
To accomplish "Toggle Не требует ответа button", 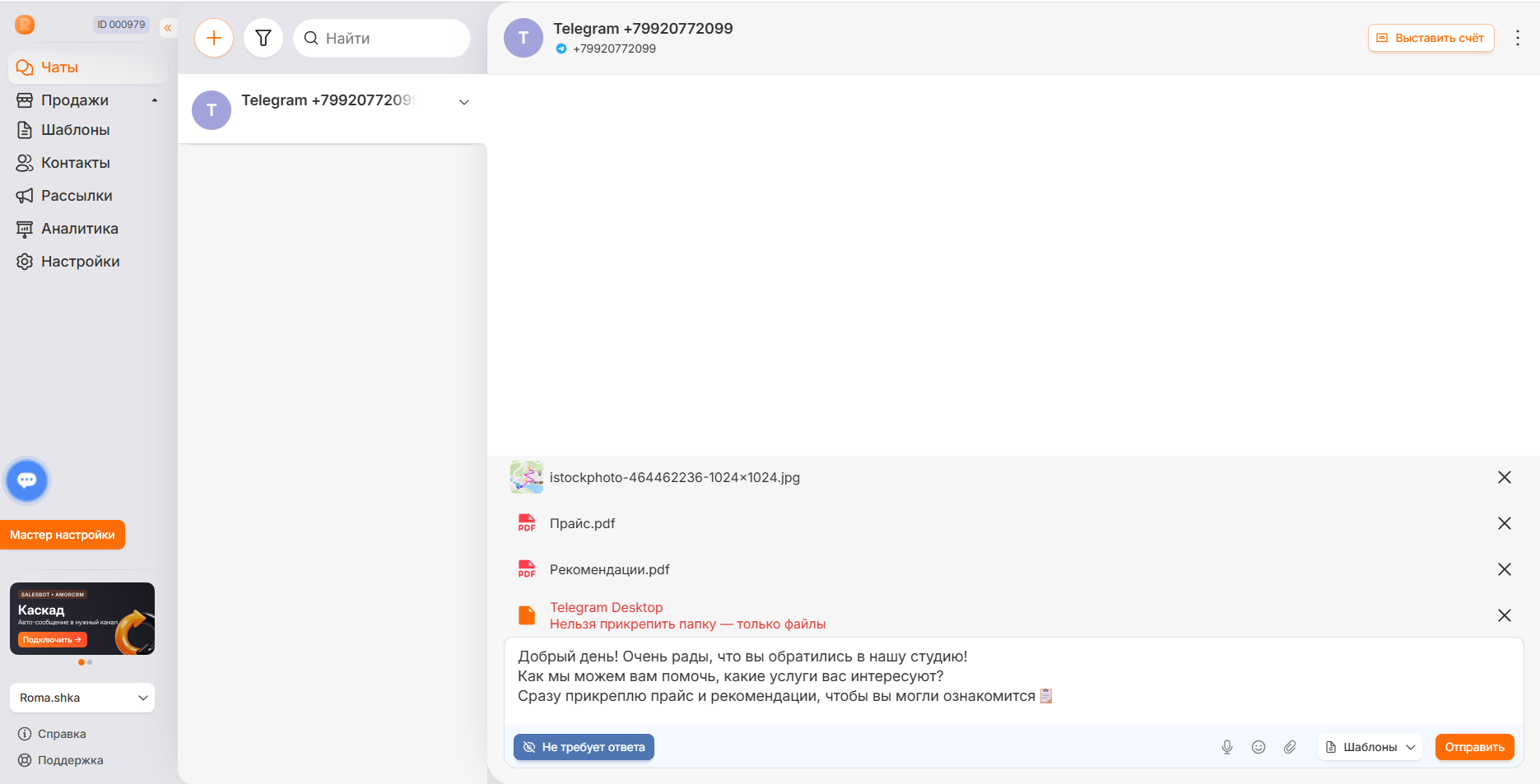I will coord(584,747).
